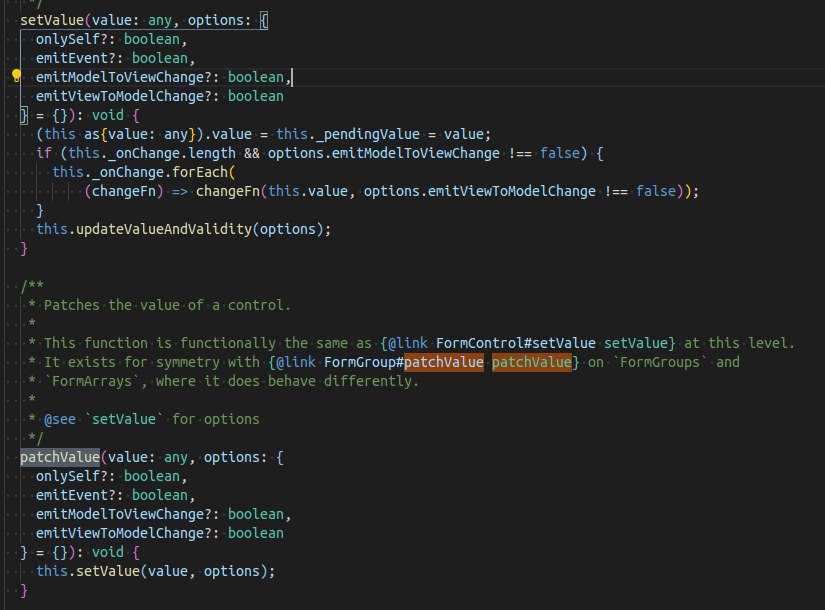Click the yellow lightbulb code action icon
The width and height of the screenshot is (825, 610).
coord(16,76)
